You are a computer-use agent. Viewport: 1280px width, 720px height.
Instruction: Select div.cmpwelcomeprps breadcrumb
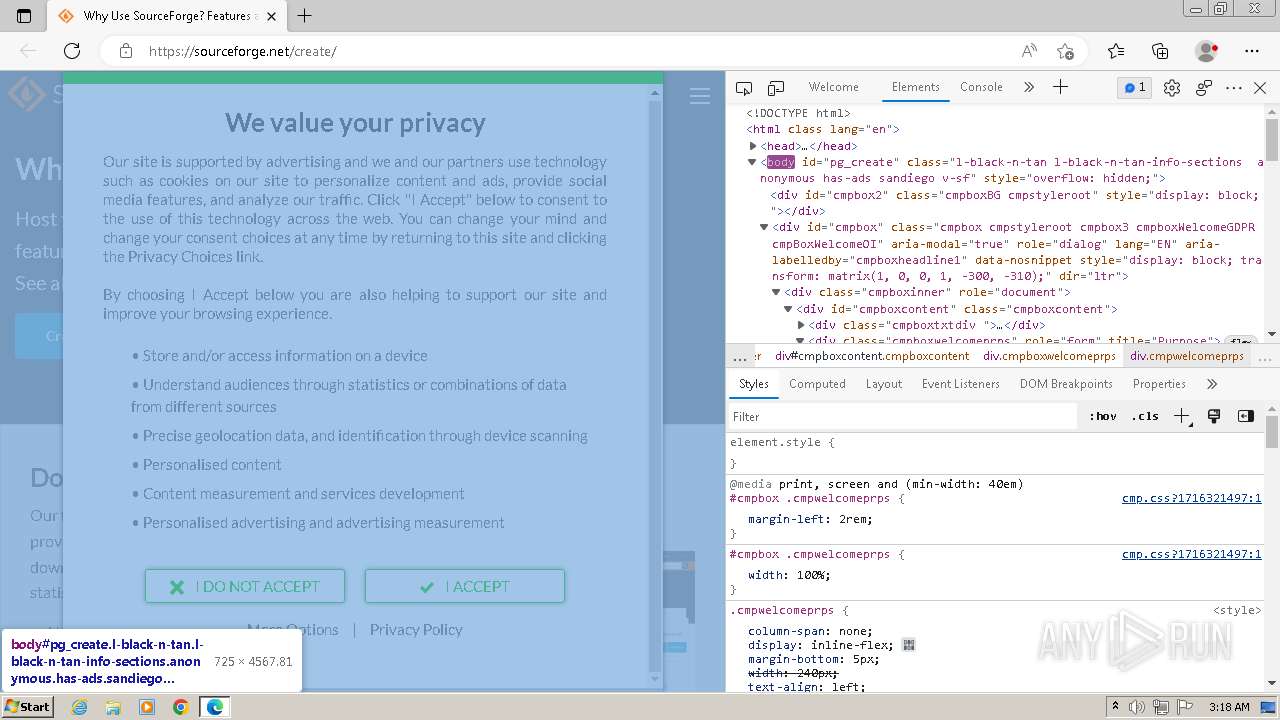click(x=1187, y=356)
